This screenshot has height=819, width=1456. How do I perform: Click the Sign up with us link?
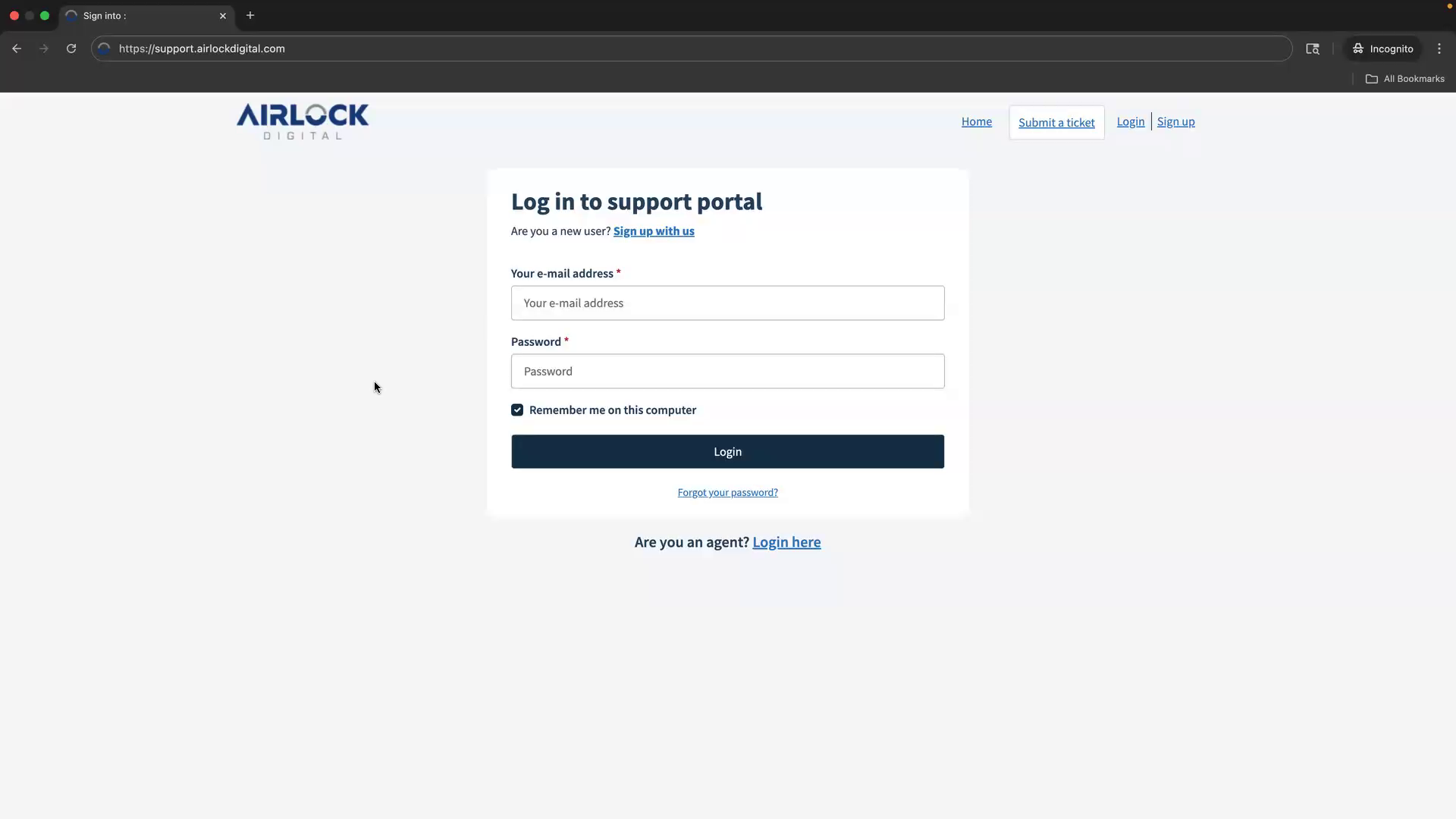pyautogui.click(x=654, y=231)
